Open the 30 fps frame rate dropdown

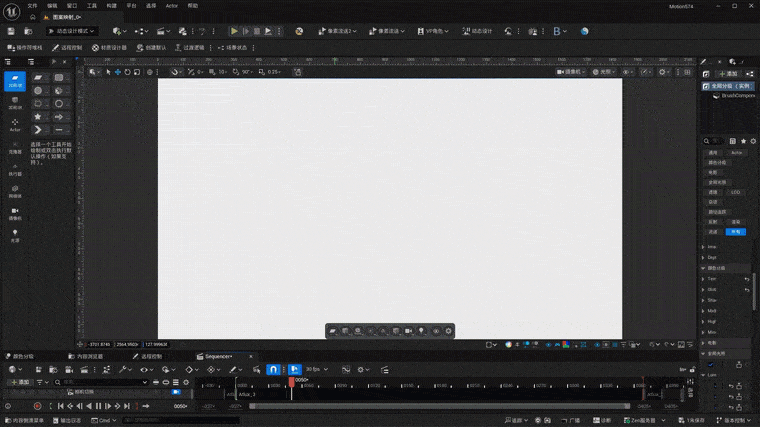(317, 369)
